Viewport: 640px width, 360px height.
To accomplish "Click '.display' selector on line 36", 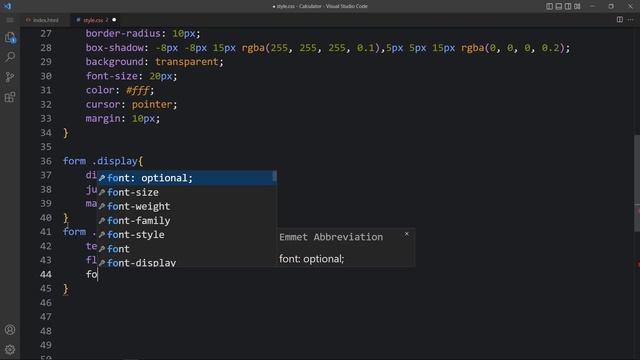I will (x=115, y=161).
